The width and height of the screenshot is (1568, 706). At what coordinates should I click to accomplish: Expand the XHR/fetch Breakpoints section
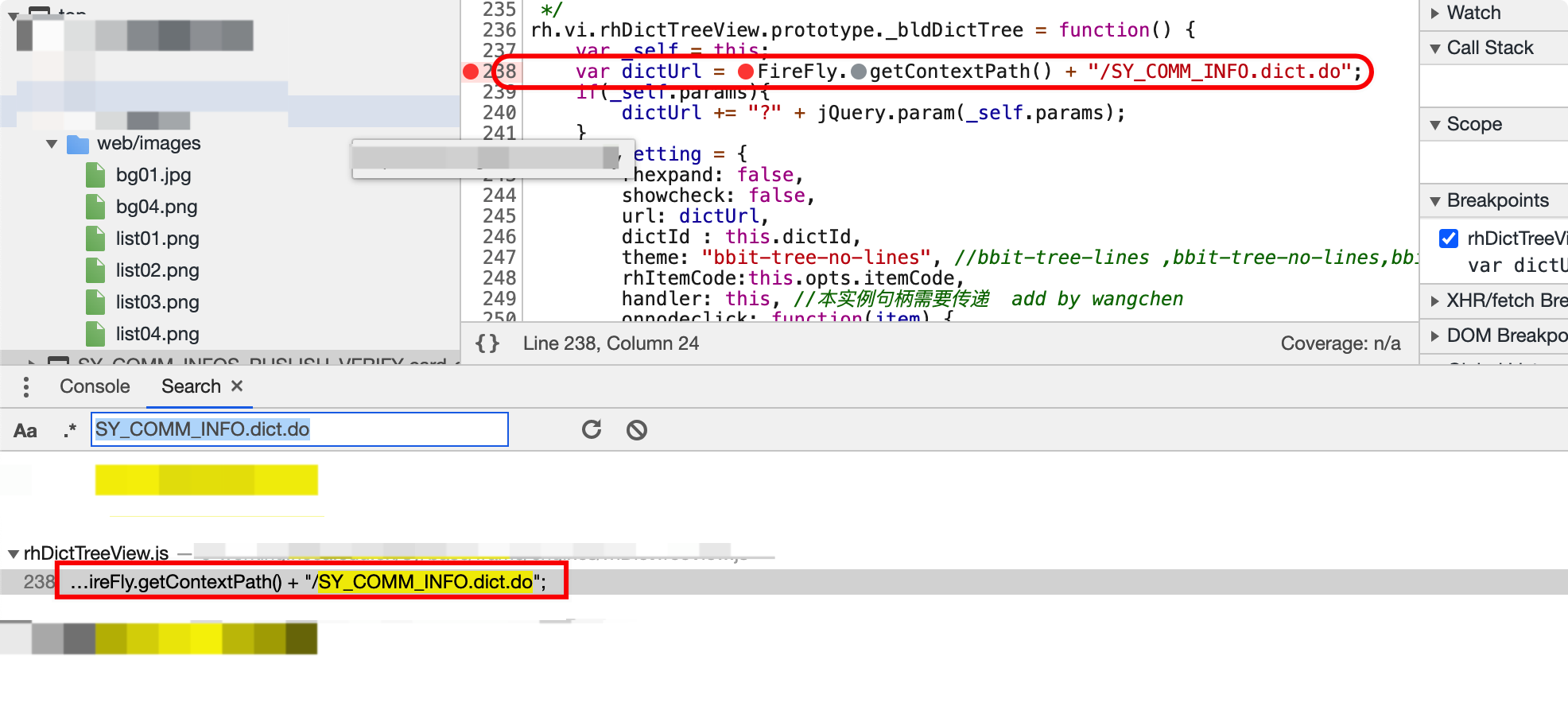[1435, 301]
